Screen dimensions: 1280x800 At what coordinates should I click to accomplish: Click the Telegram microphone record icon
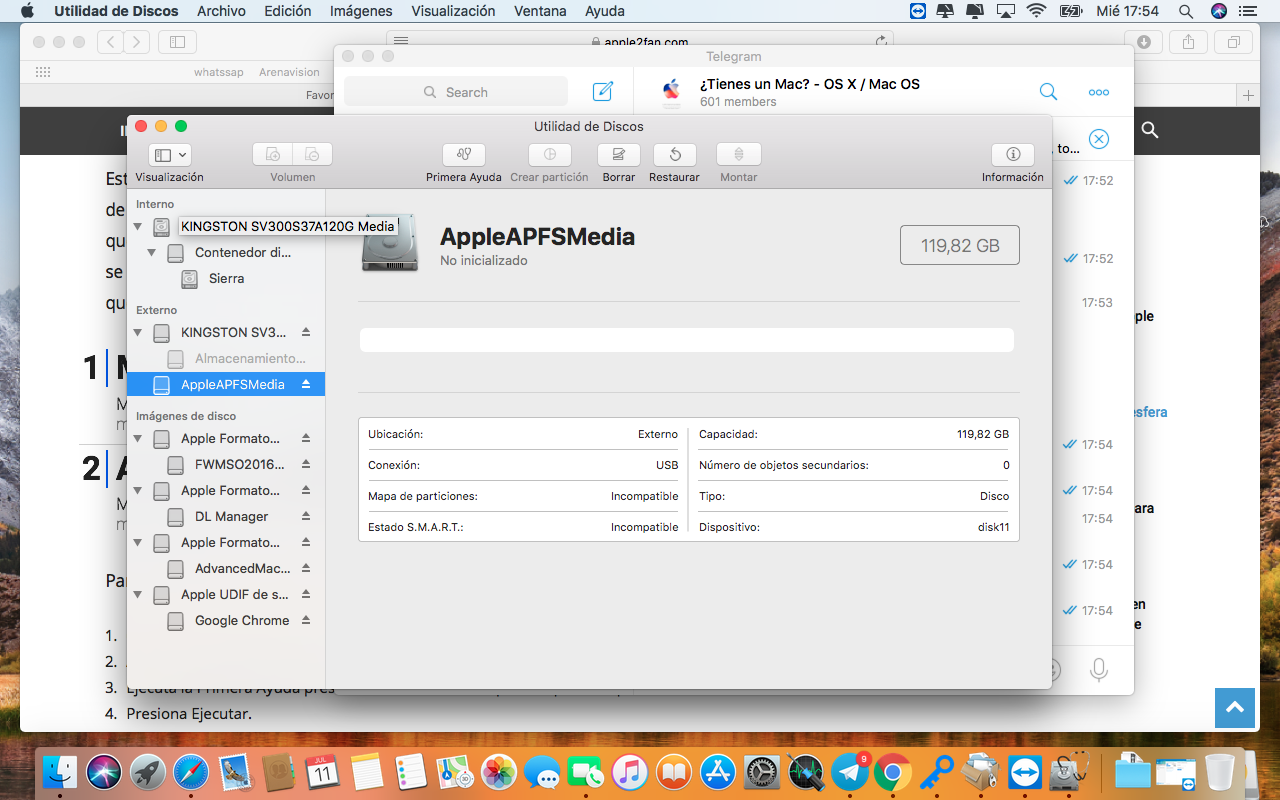pos(1099,669)
